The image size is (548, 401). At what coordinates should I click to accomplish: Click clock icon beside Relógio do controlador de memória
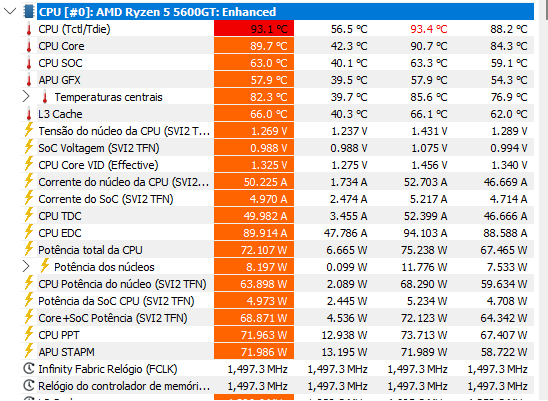click(x=29, y=386)
